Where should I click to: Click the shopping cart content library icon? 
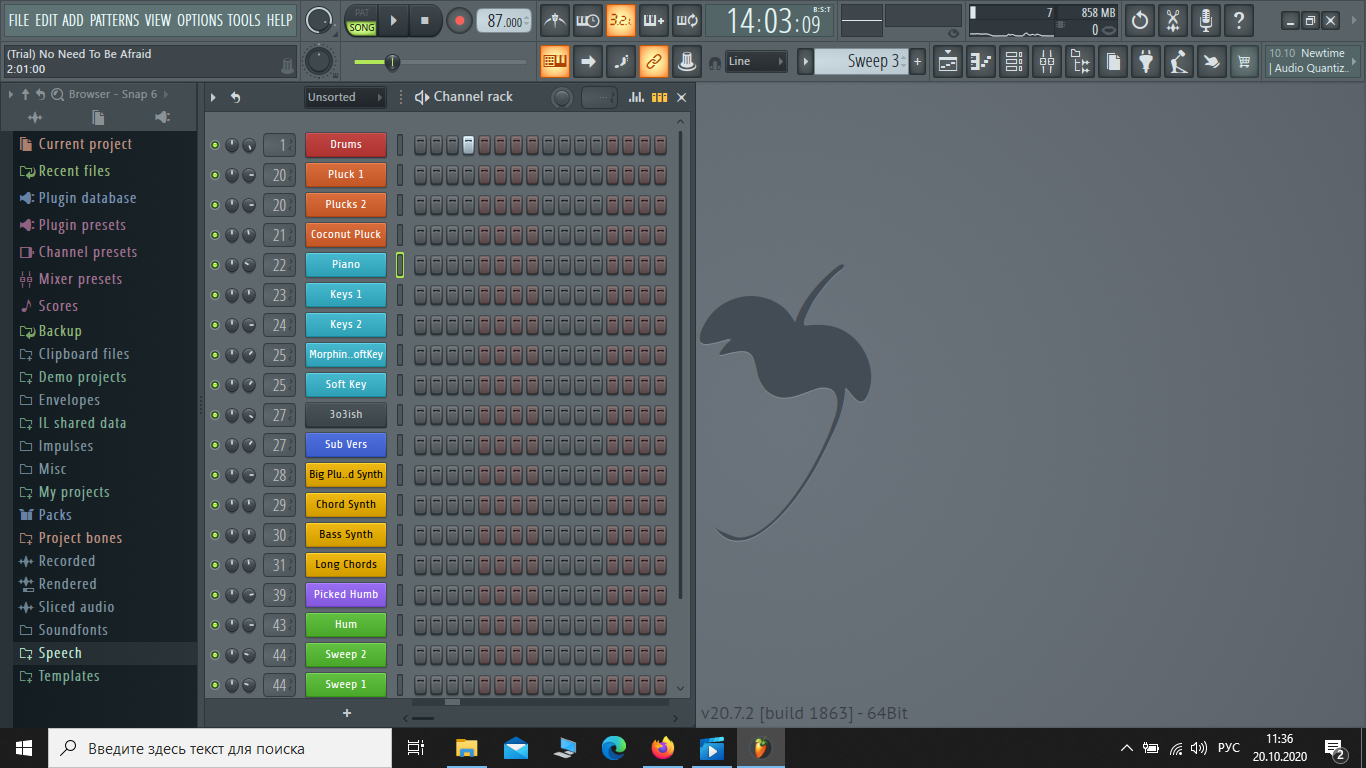click(x=1244, y=62)
